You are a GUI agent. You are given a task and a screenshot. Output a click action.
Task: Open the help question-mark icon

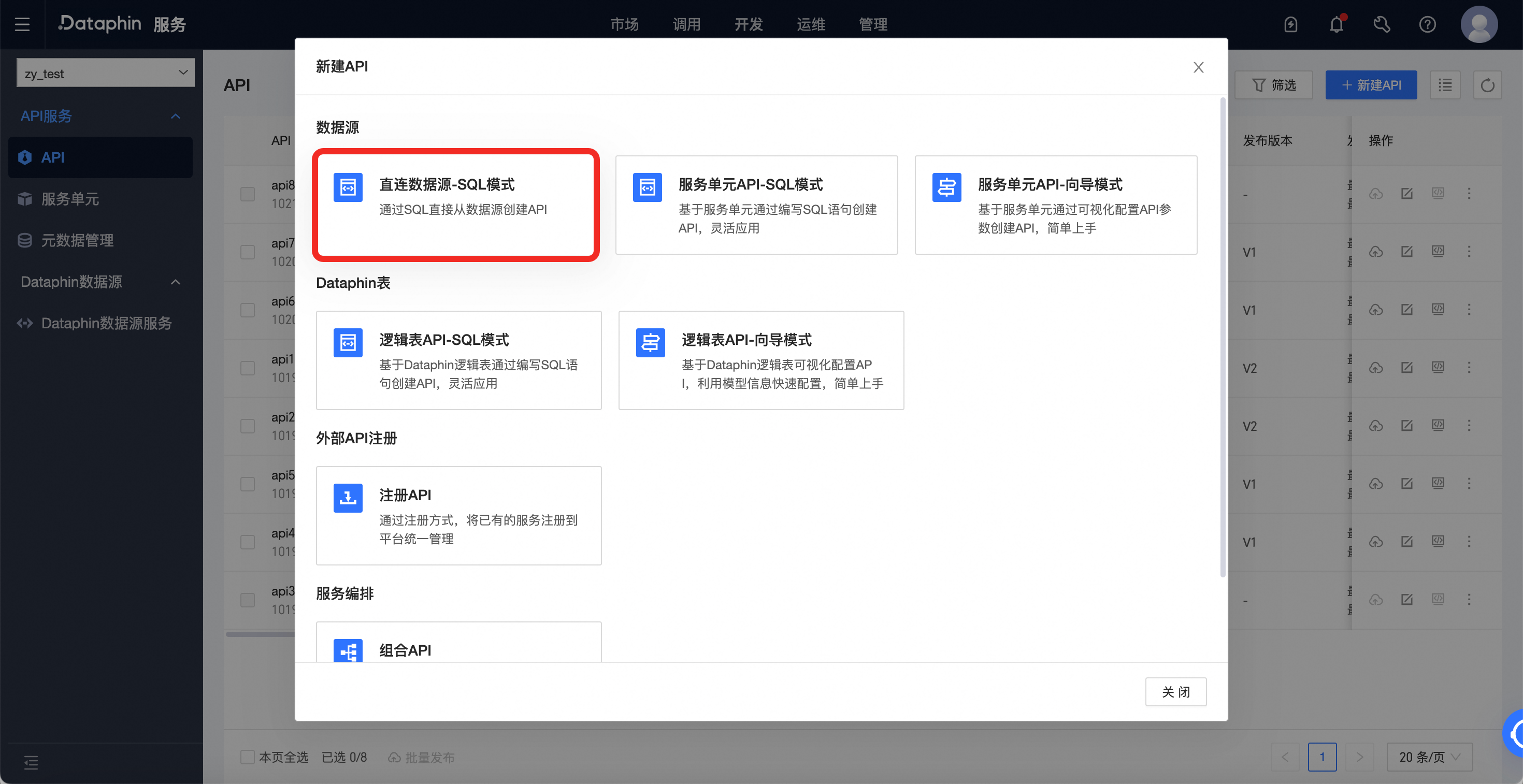click(1427, 25)
